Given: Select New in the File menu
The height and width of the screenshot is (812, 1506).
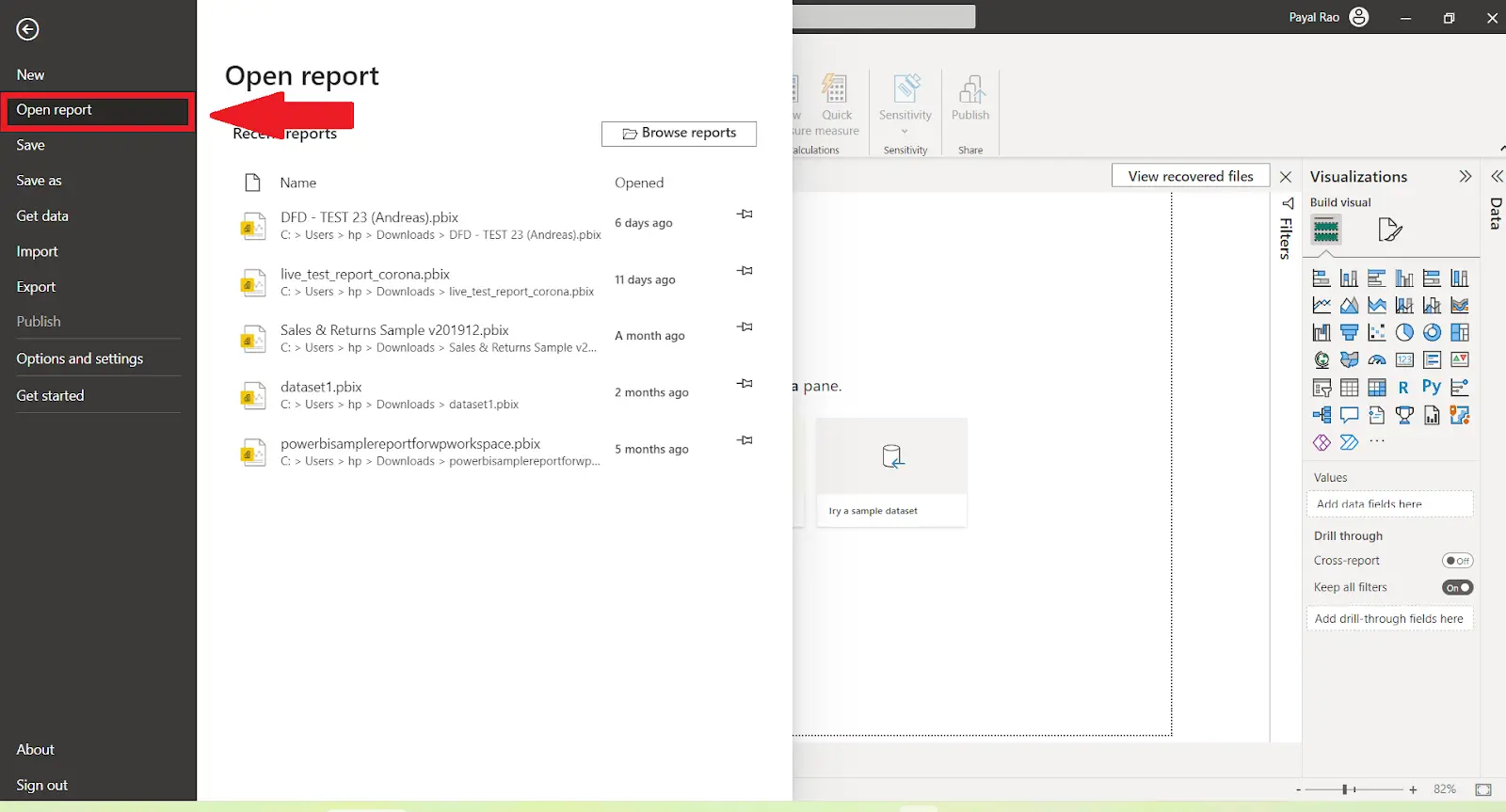Looking at the screenshot, I should coord(30,75).
